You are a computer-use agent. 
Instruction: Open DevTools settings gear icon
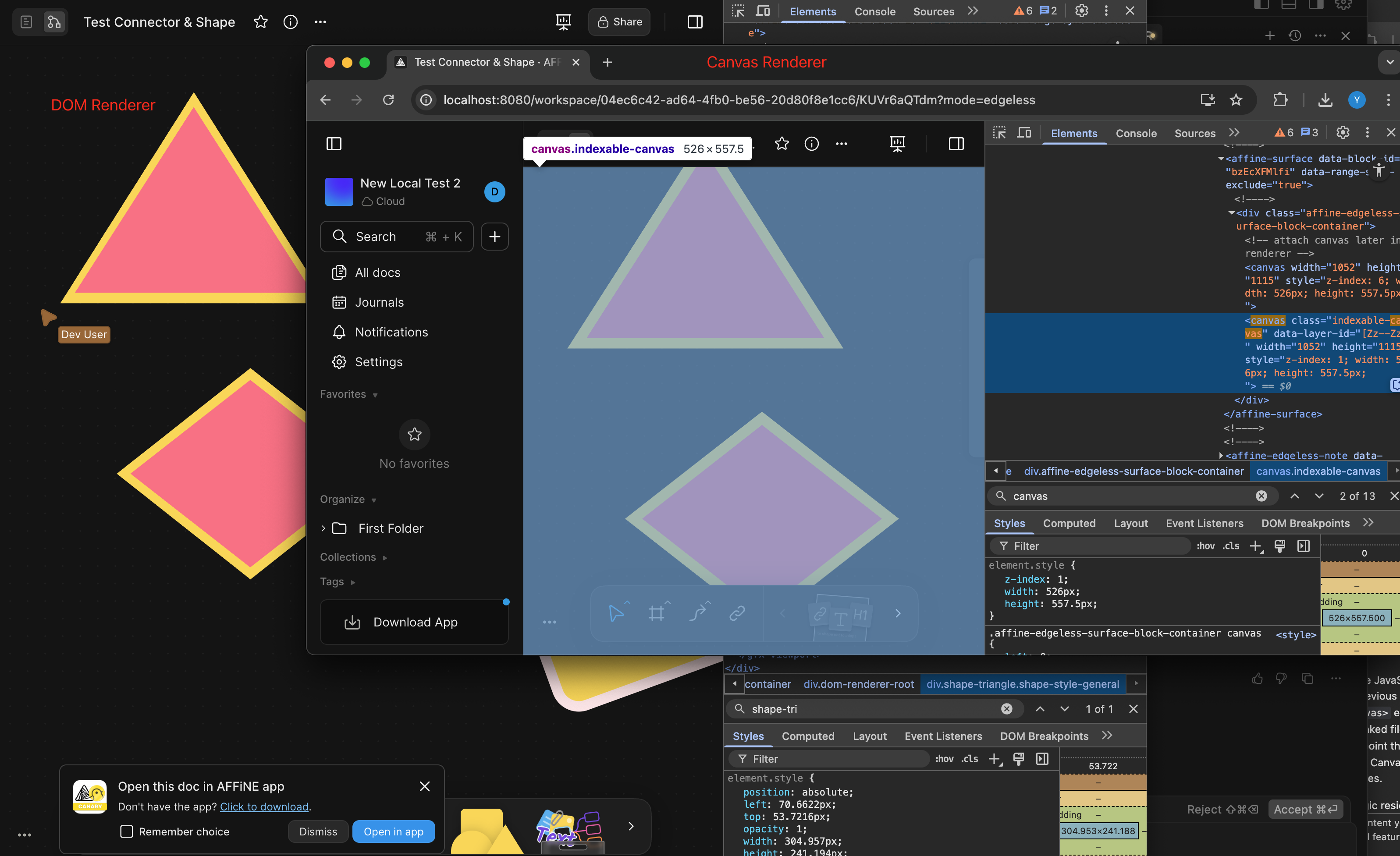point(1342,133)
